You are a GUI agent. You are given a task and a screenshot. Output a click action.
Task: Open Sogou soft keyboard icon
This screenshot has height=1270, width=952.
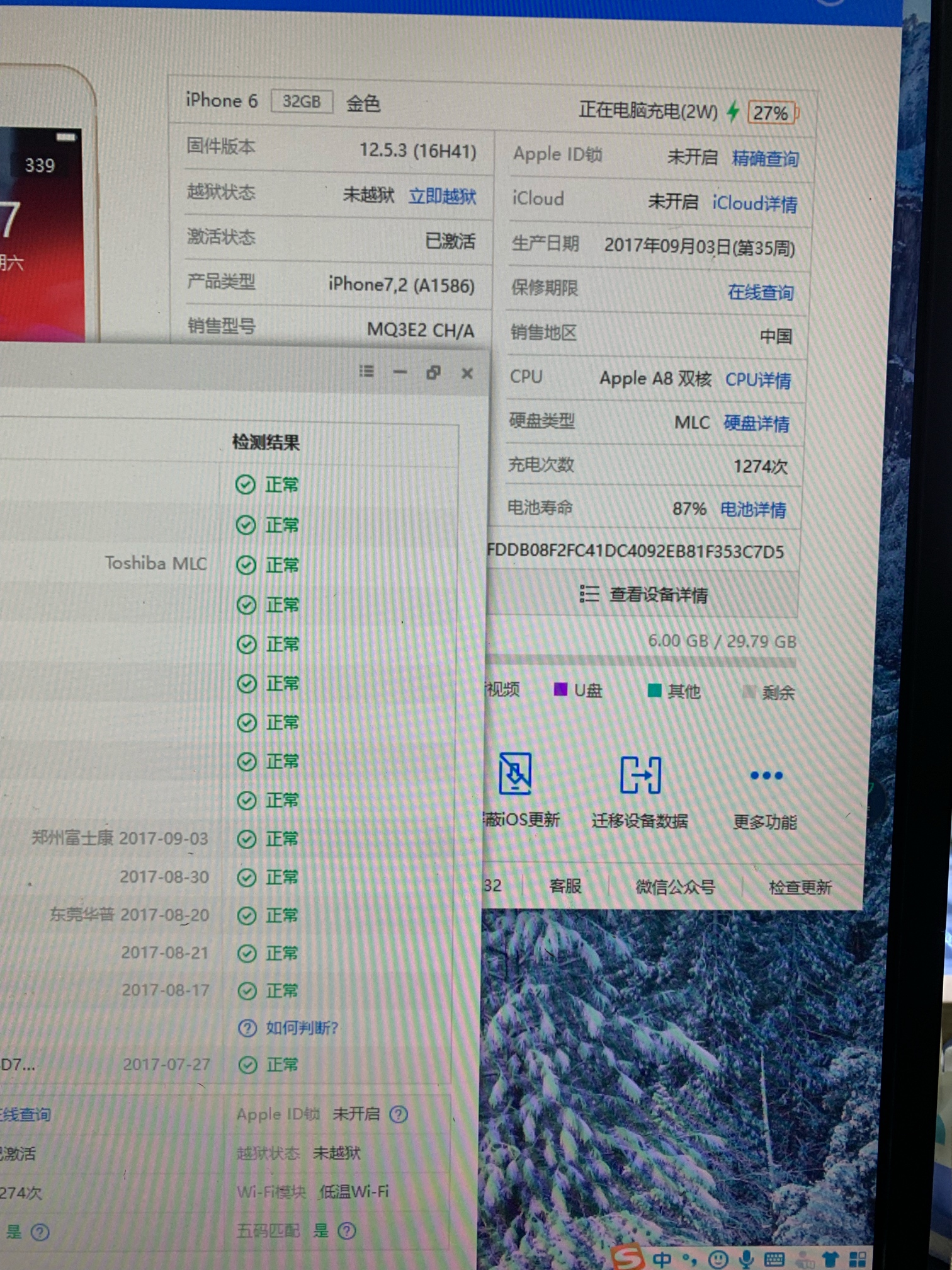coord(774,1259)
